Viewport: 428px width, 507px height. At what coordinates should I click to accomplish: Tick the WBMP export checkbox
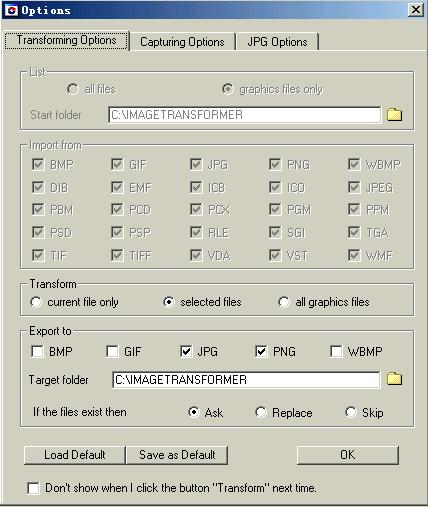(336, 351)
